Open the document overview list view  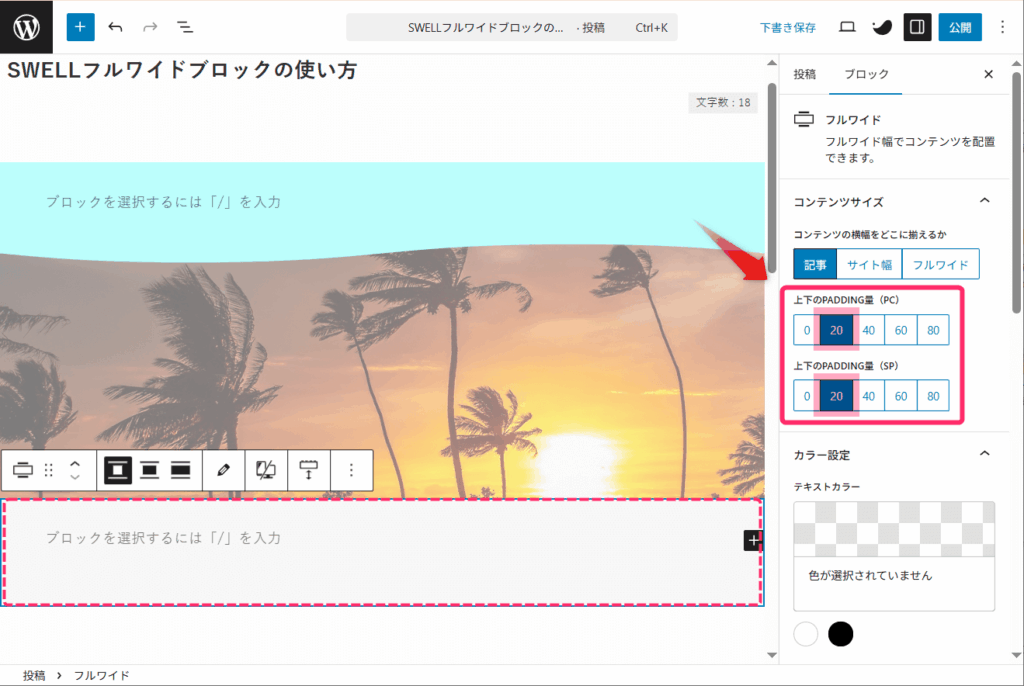(185, 27)
